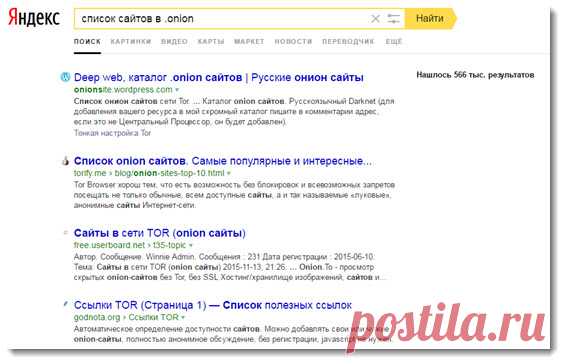Open onionsite.wordpress.com URL link
This screenshot has width=565, height=364.
tap(123, 90)
